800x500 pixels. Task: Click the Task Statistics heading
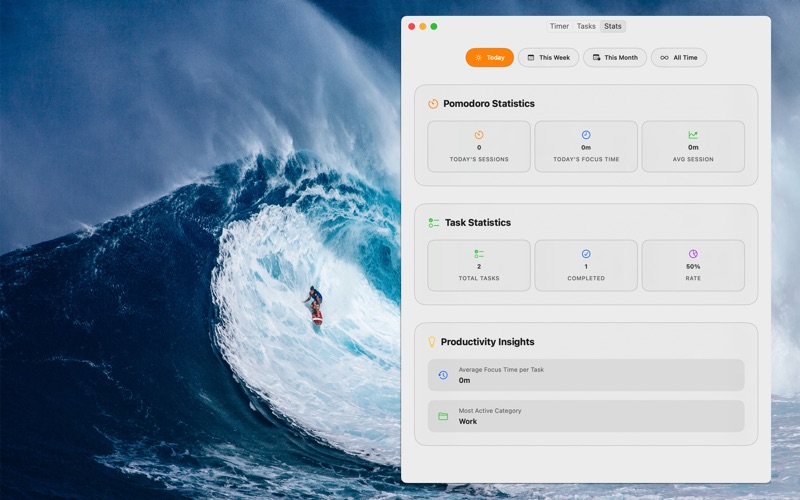pyautogui.click(x=478, y=222)
